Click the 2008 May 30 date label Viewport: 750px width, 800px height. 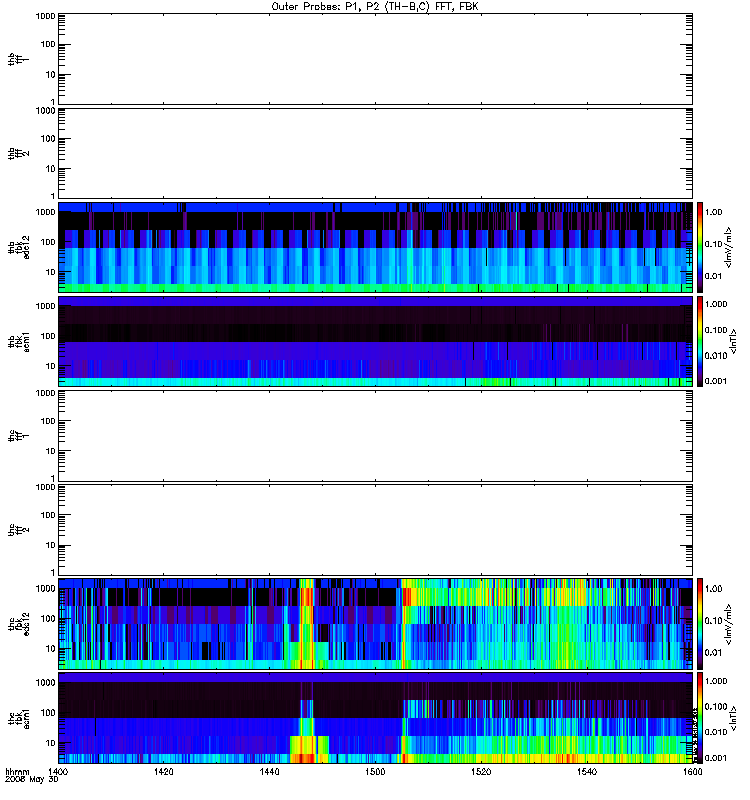32,780
